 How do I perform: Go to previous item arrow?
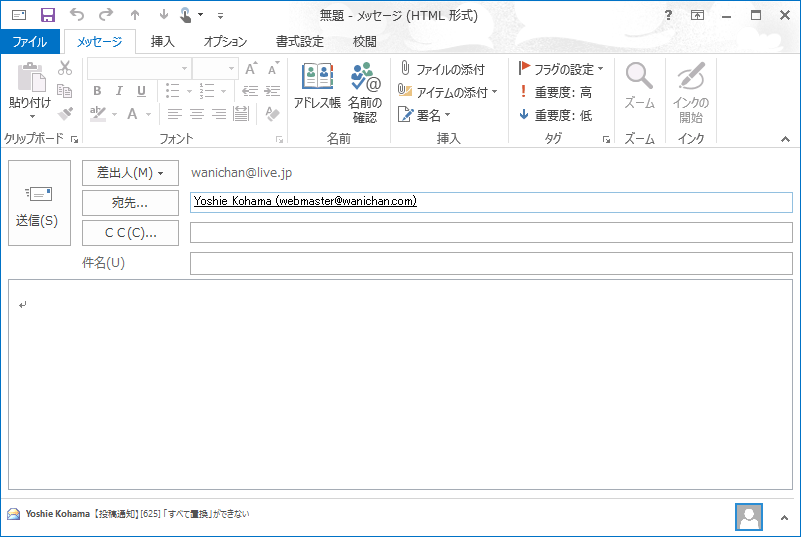coord(135,15)
